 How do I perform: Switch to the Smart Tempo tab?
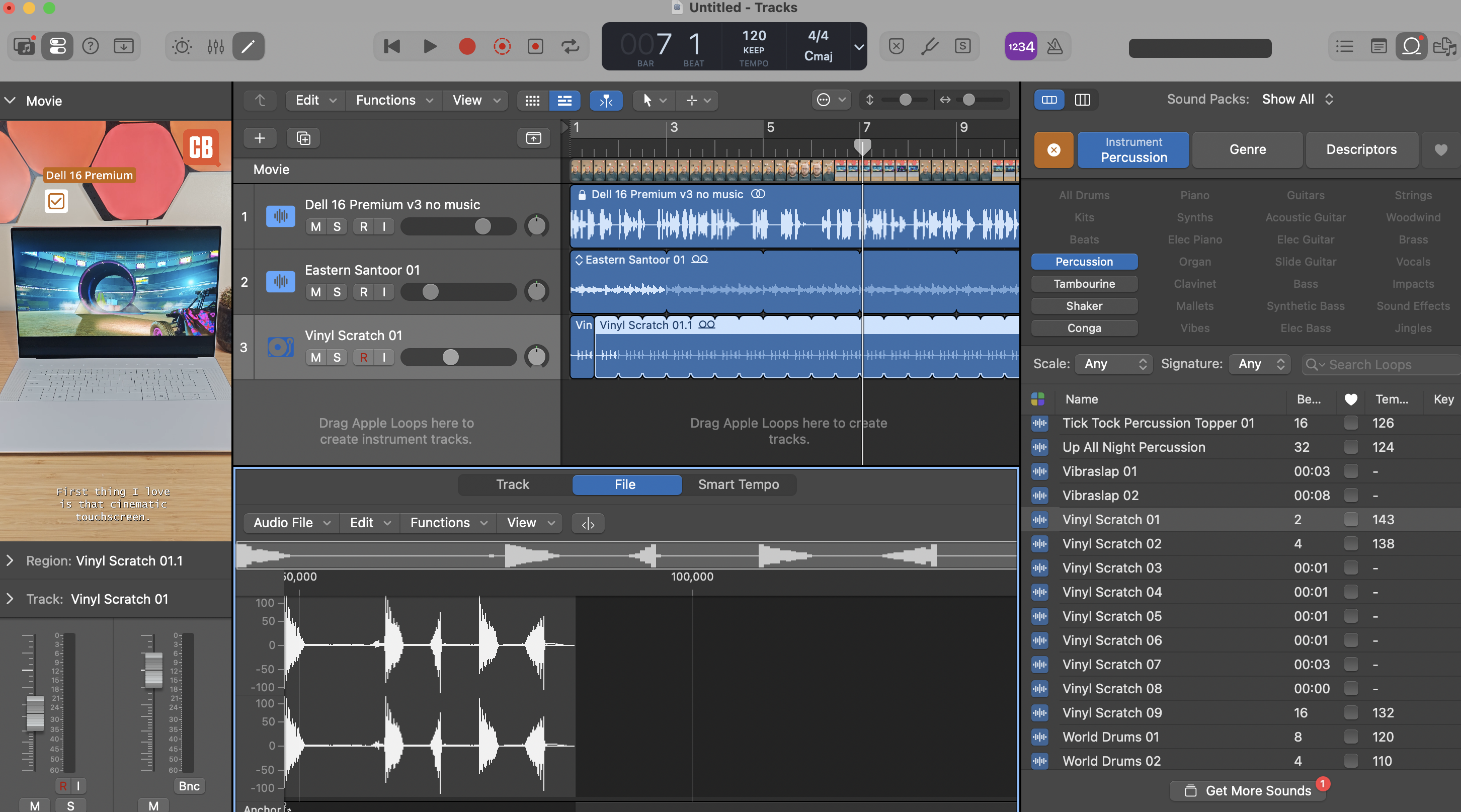(x=739, y=484)
